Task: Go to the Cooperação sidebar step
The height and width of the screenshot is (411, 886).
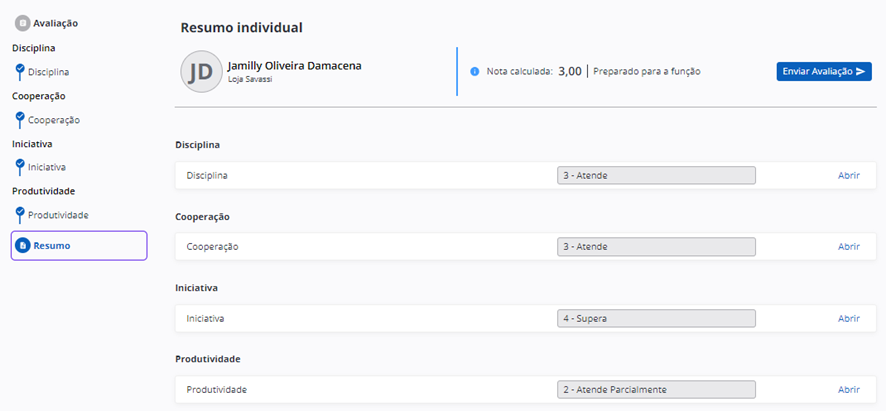Action: tap(54, 120)
